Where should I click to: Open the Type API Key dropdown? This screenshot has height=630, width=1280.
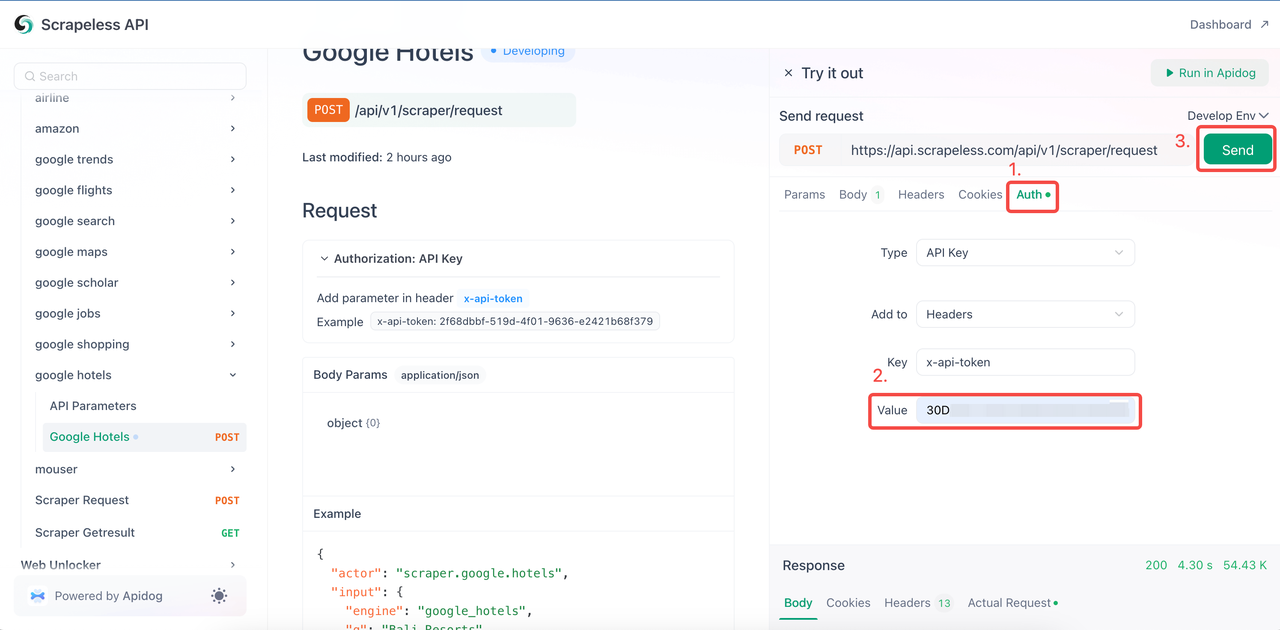tap(1025, 253)
